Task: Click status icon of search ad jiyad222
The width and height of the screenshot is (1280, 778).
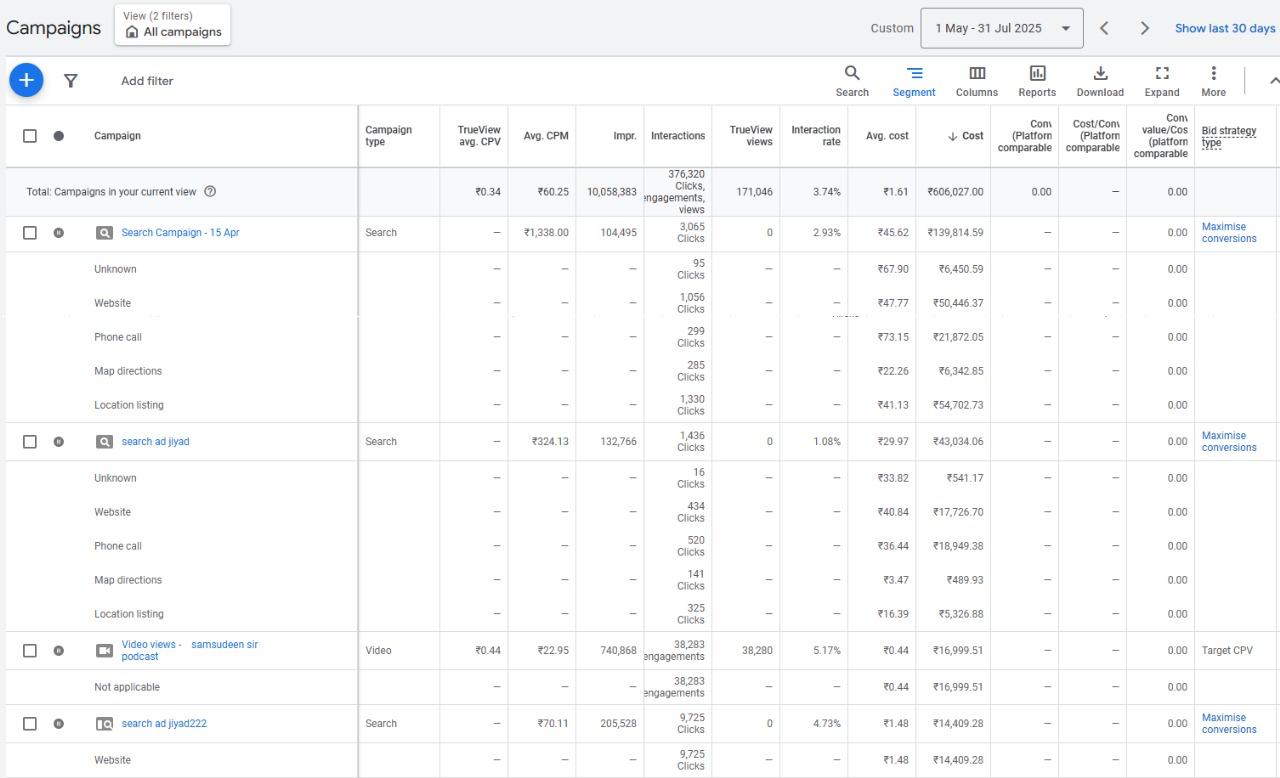Action: tap(58, 724)
